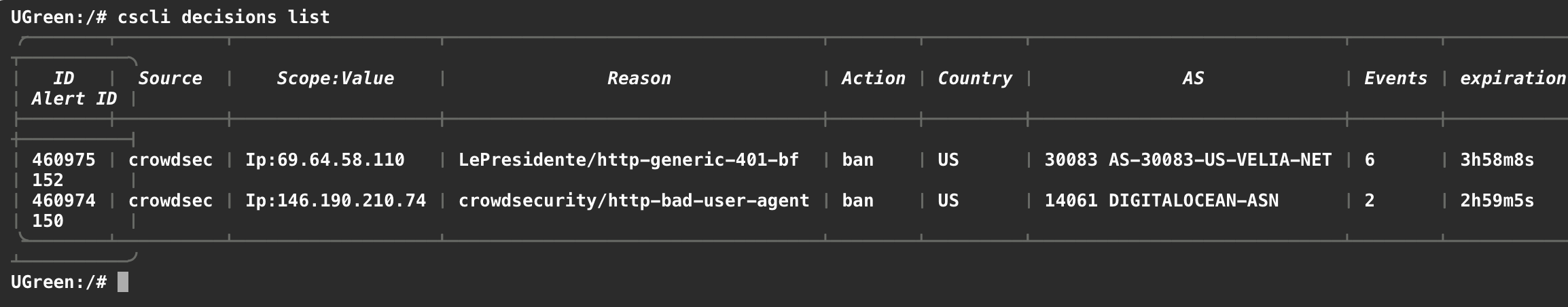The image size is (1568, 307).
Task: Click the Alert ID header label
Action: (x=74, y=99)
